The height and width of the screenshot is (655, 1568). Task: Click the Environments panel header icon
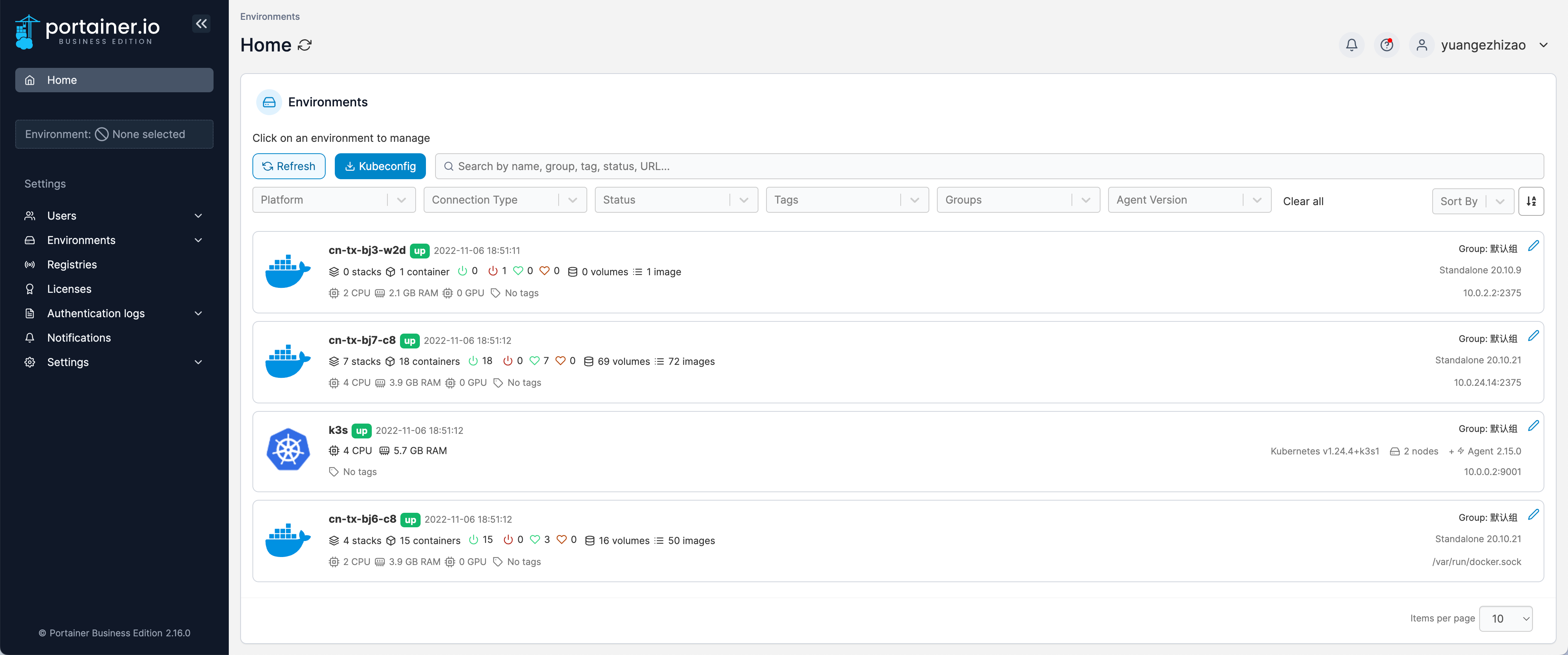(269, 102)
